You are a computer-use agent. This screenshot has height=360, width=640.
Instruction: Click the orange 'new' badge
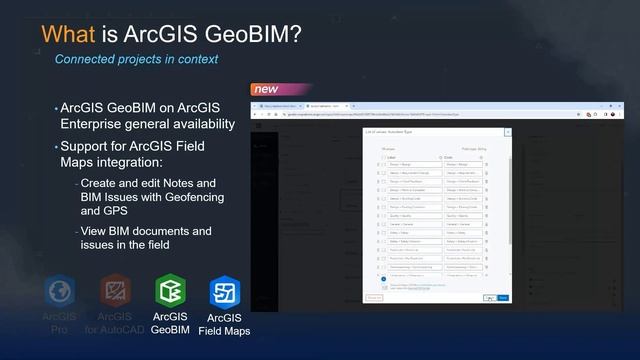click(x=282, y=89)
